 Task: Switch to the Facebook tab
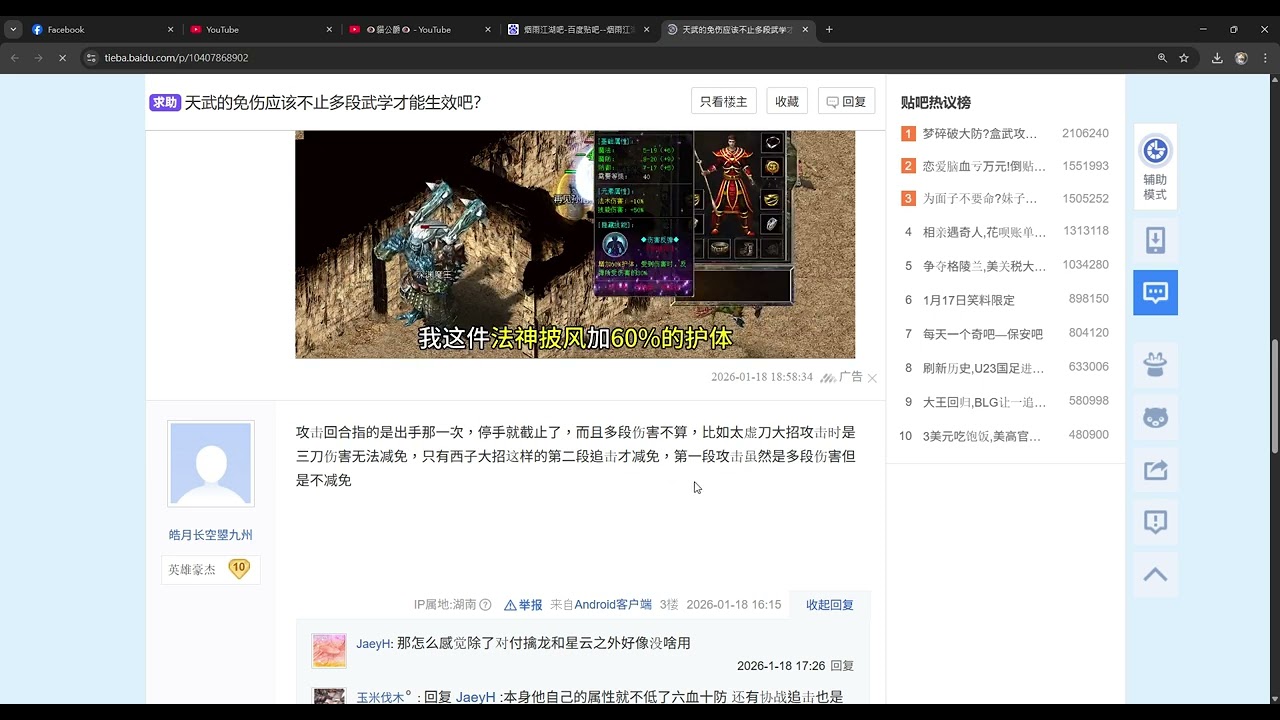click(101, 29)
